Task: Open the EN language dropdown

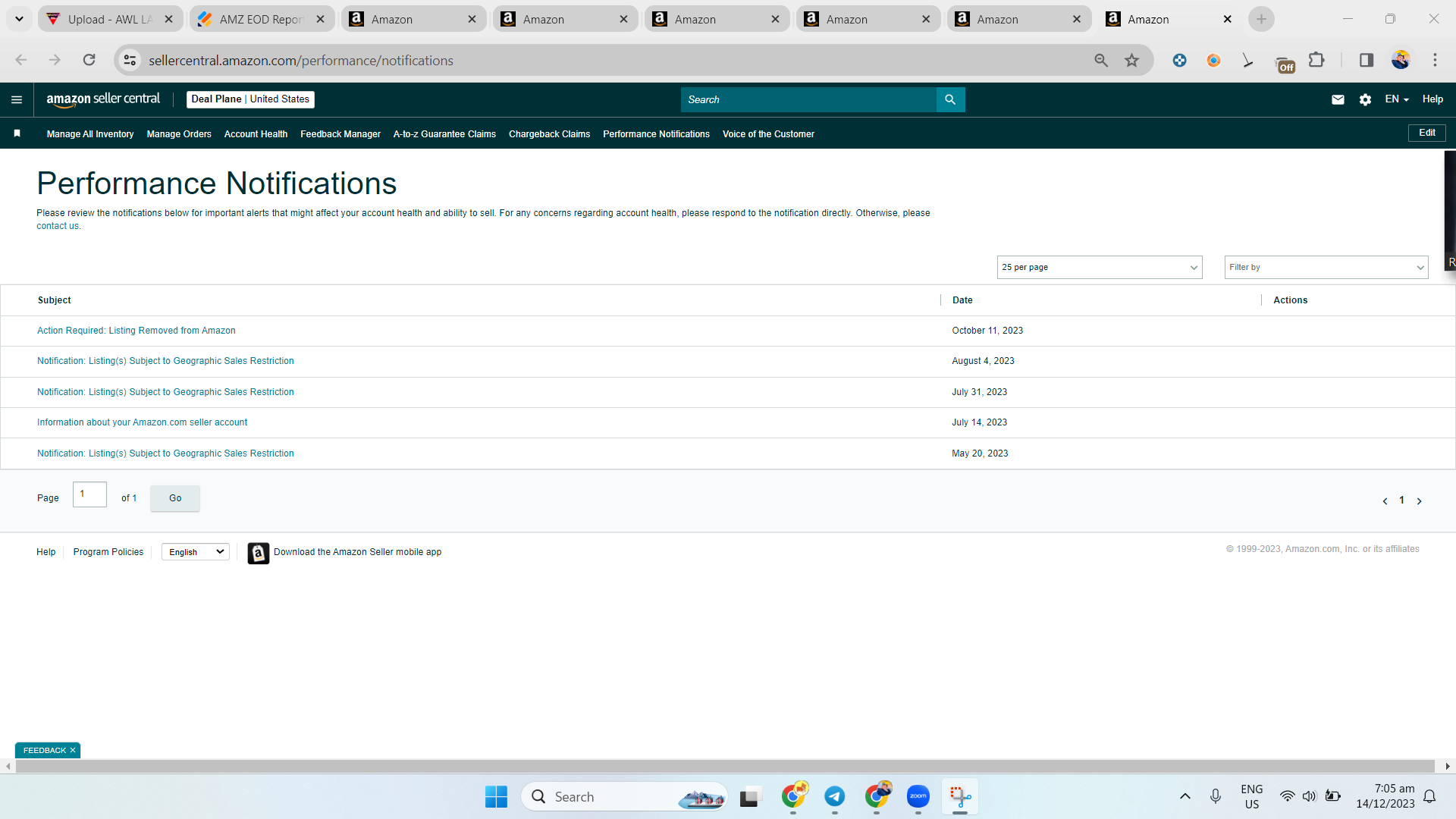Action: point(1396,99)
